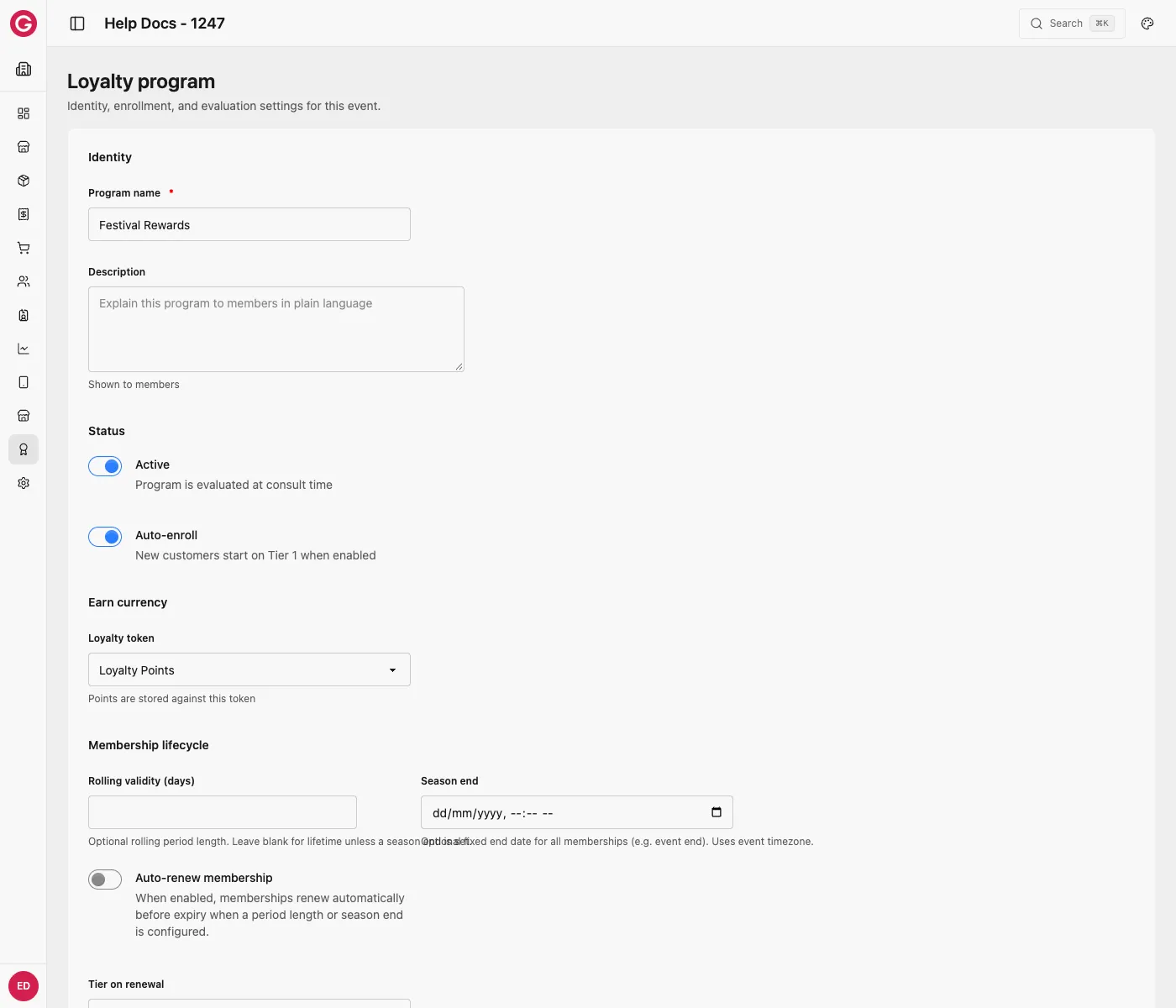Turn off the Active status toggle
Screen dimensions: 1176x1008
[x=105, y=466]
